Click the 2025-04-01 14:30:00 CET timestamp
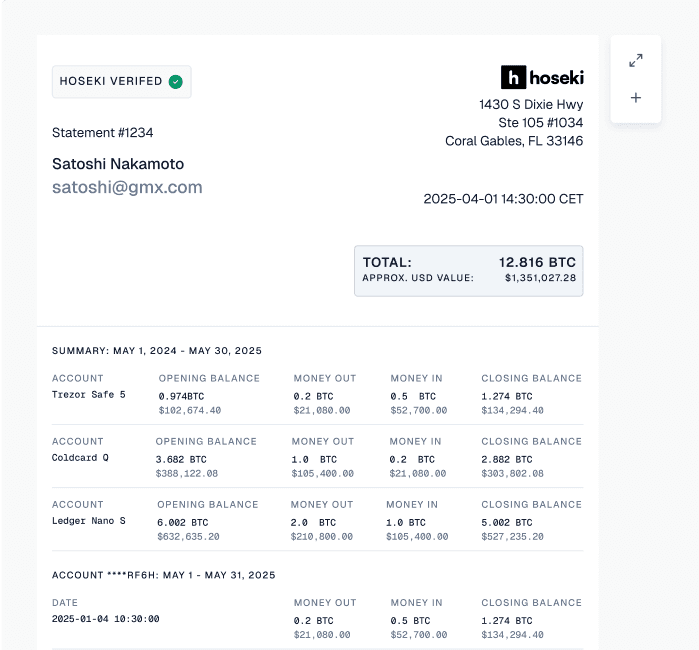The image size is (699, 650). 503,199
